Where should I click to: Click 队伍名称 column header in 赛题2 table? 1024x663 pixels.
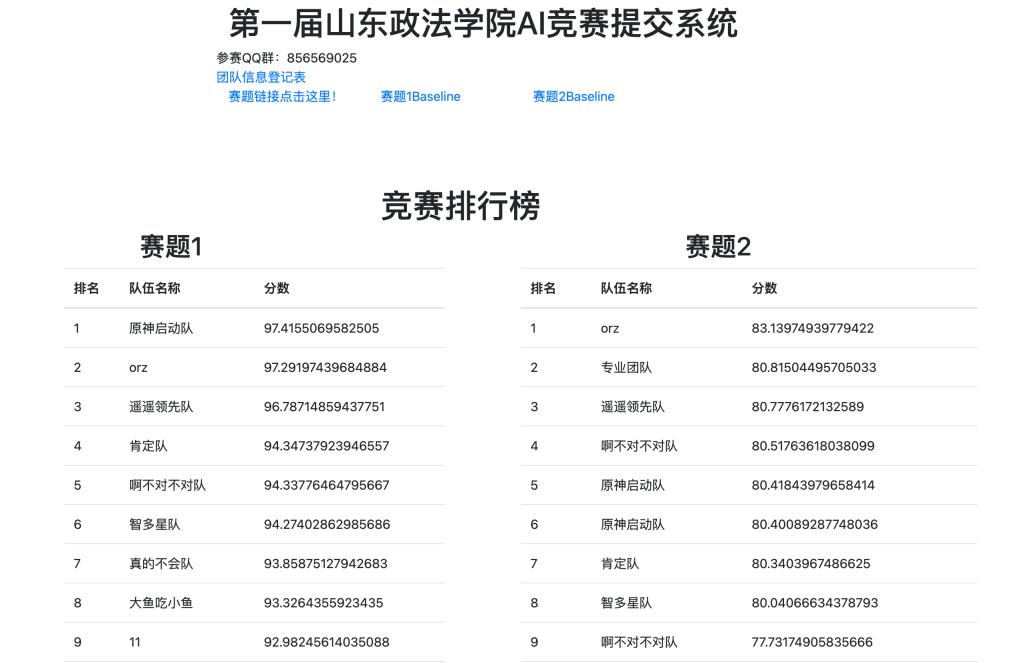point(626,288)
